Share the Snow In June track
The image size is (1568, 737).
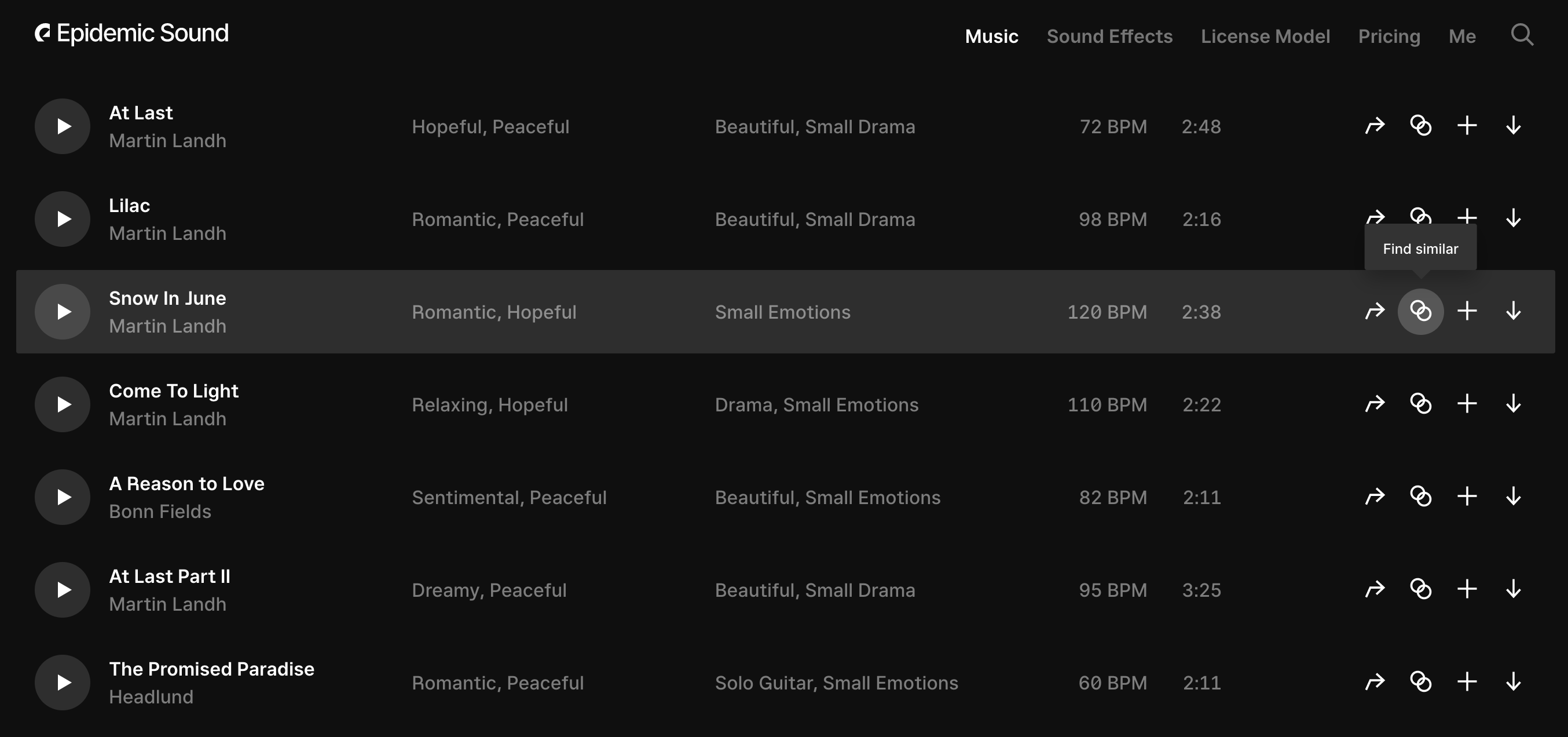pyautogui.click(x=1375, y=311)
